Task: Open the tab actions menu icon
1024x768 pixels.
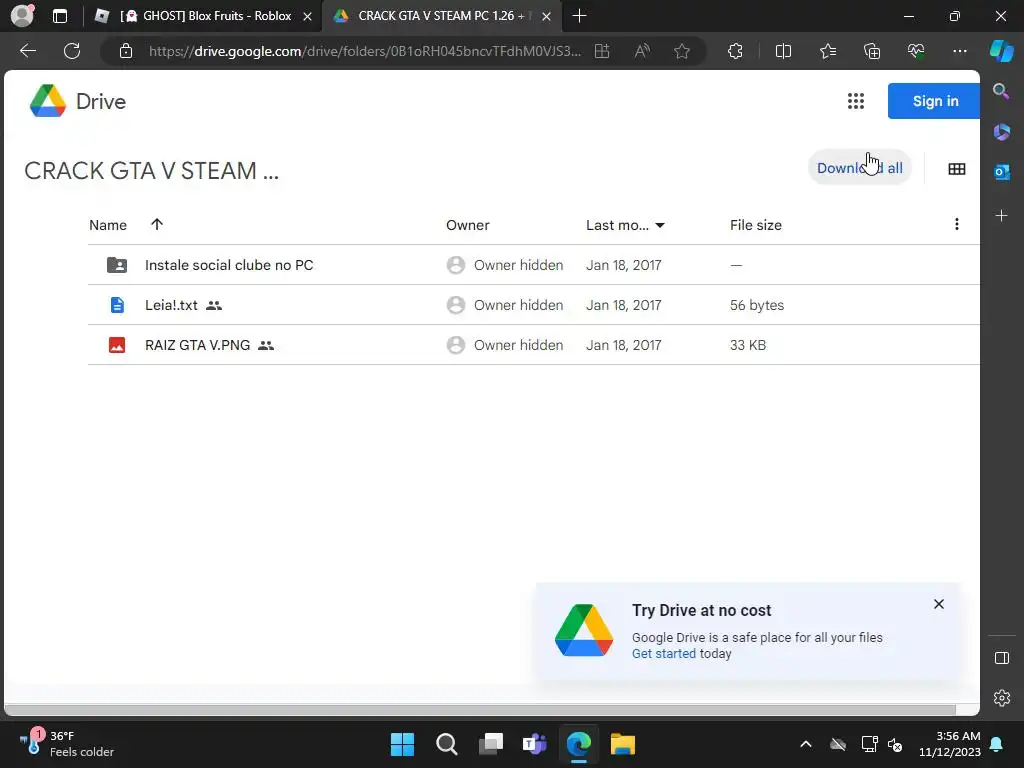Action: pyautogui.click(x=59, y=16)
